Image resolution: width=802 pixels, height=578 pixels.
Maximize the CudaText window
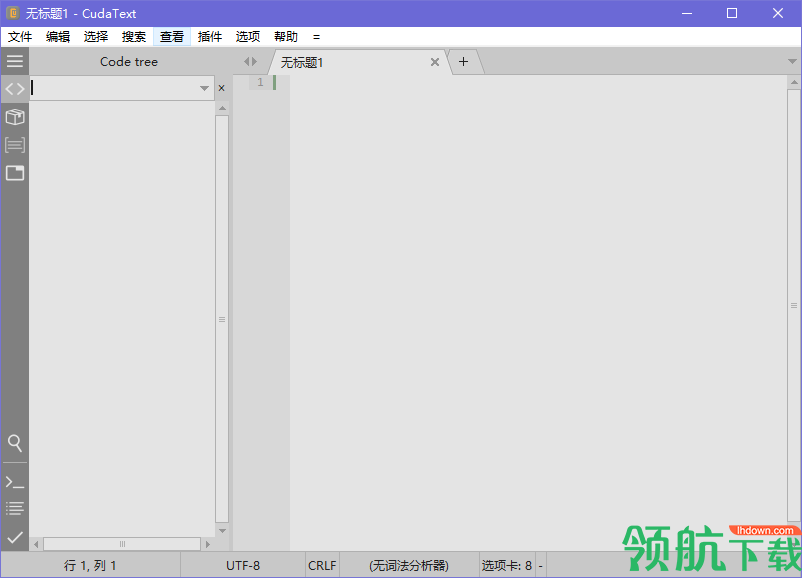pos(732,13)
